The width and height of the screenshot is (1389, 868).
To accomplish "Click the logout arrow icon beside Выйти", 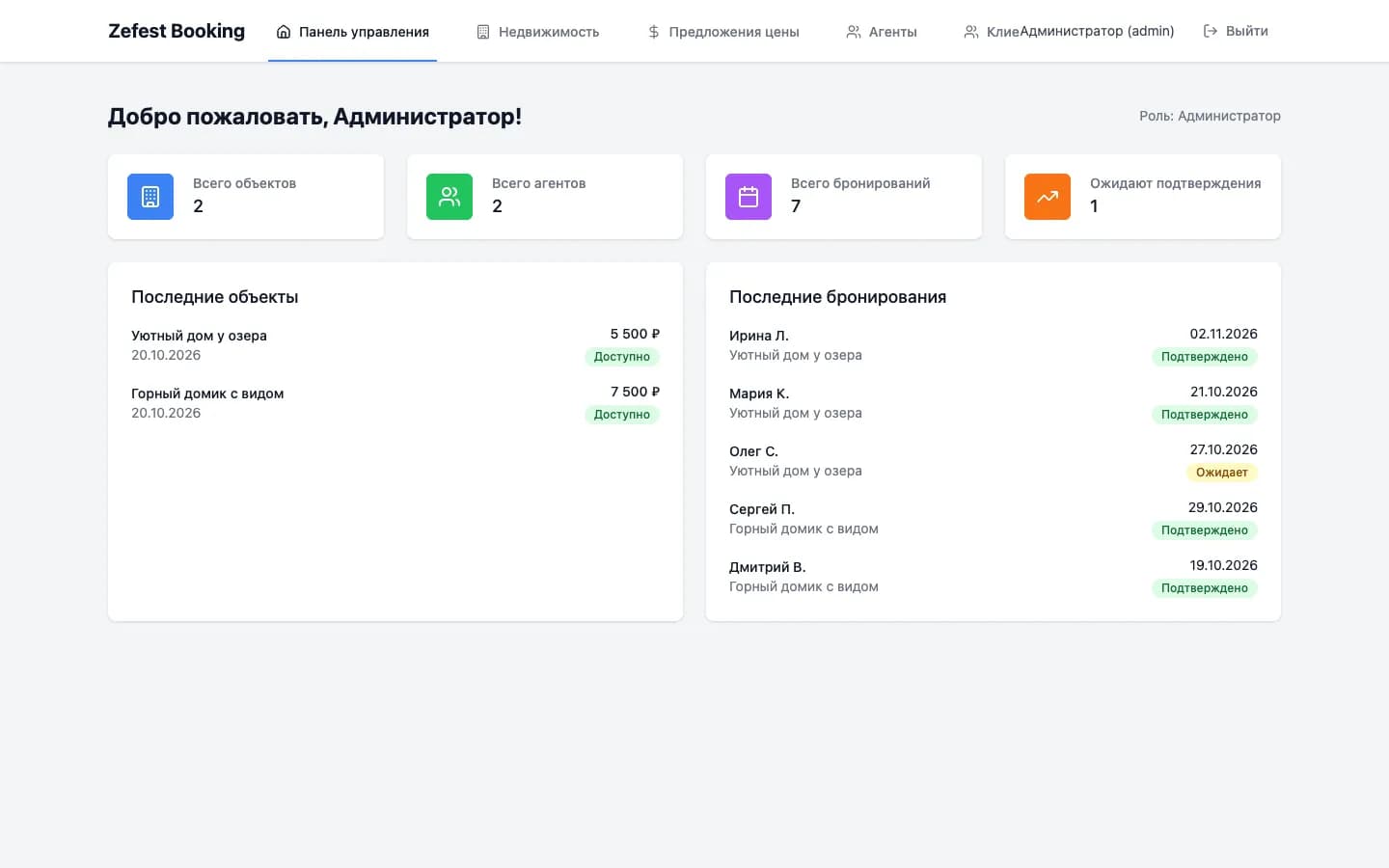I will click(x=1211, y=31).
